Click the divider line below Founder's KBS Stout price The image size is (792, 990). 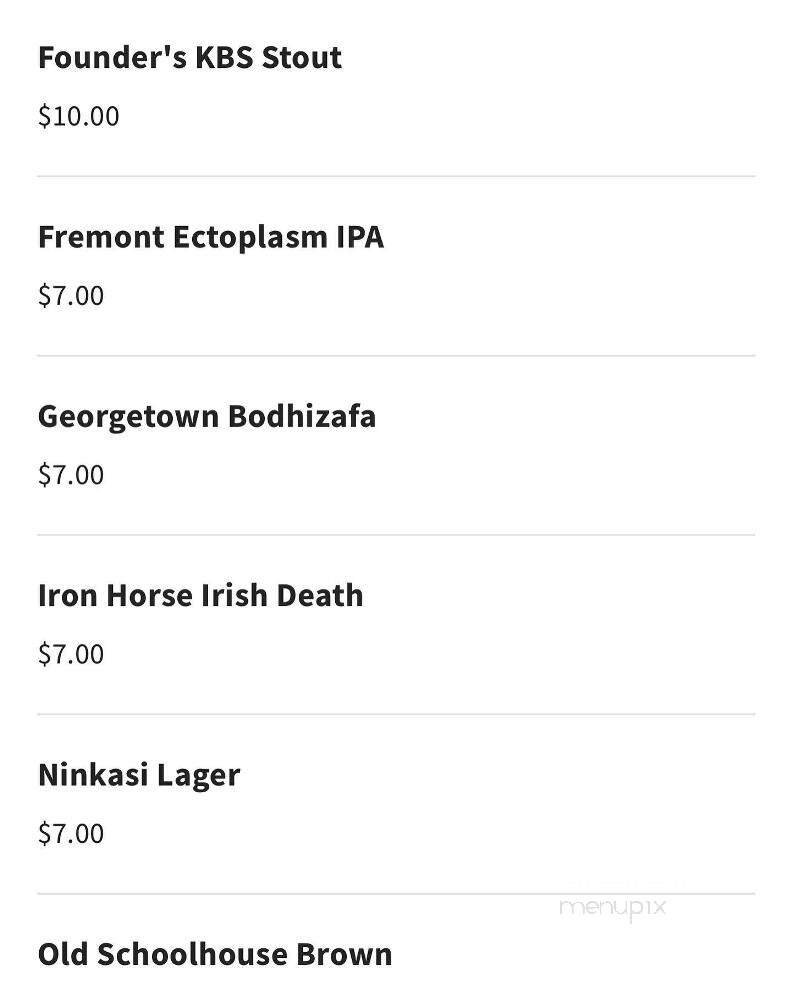point(396,176)
